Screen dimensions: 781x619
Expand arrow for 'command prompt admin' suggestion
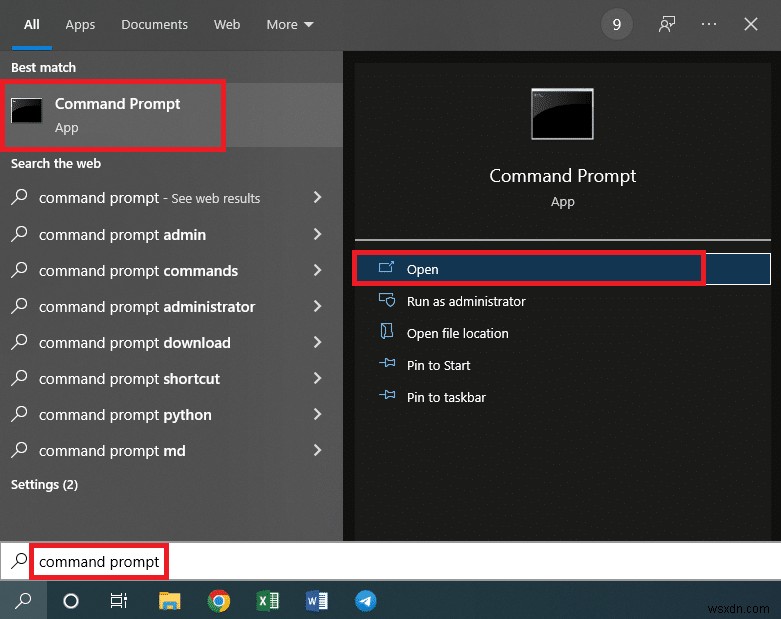[317, 235]
